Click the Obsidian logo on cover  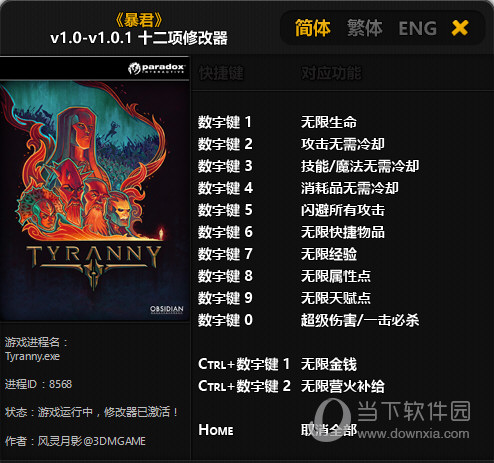pyautogui.click(x=167, y=309)
